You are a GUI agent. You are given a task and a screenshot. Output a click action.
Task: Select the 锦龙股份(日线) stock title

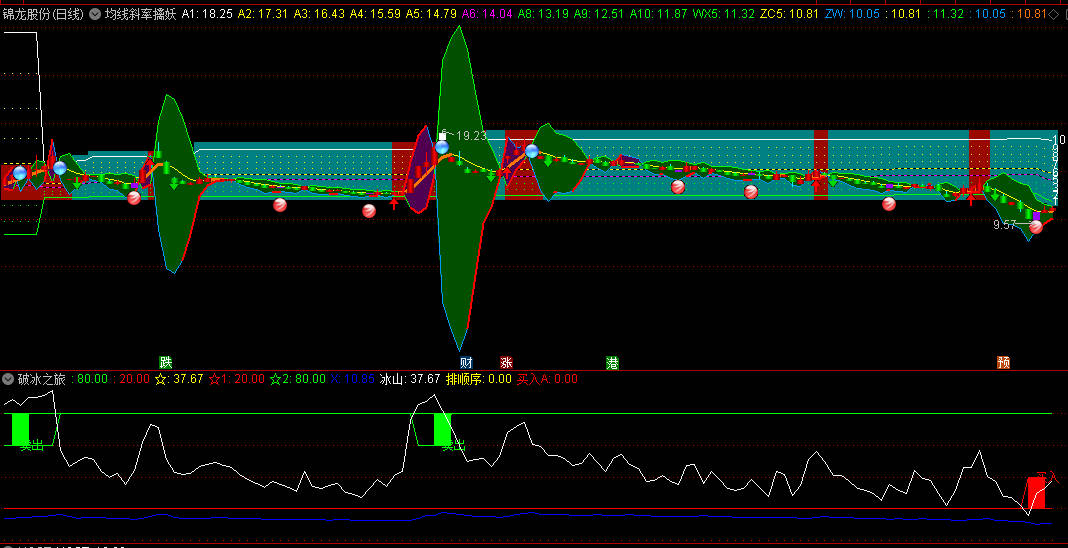pyautogui.click(x=43, y=14)
